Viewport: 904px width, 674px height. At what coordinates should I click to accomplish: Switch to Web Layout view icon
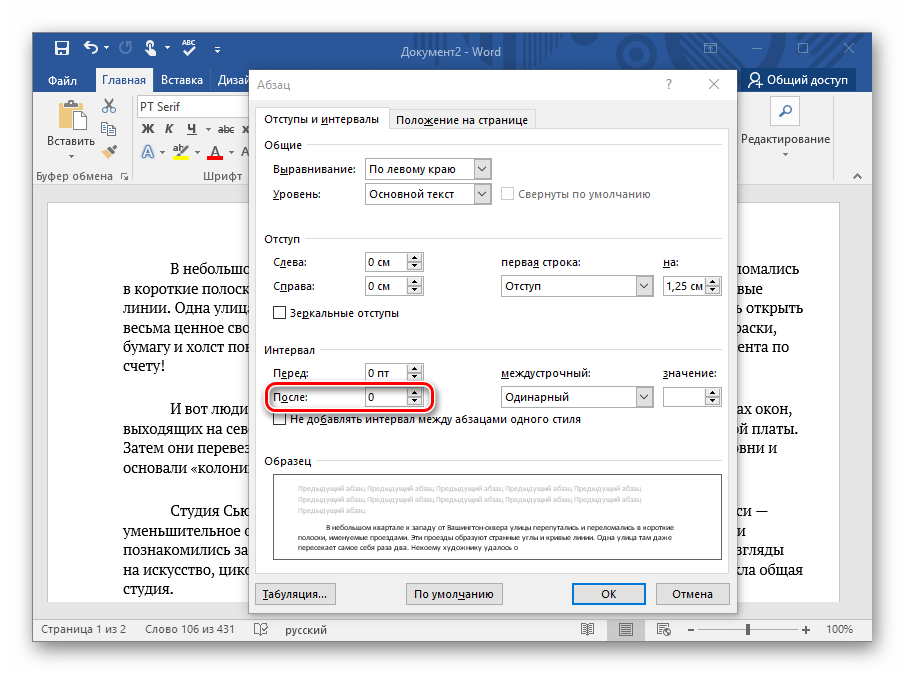pyautogui.click(x=664, y=630)
